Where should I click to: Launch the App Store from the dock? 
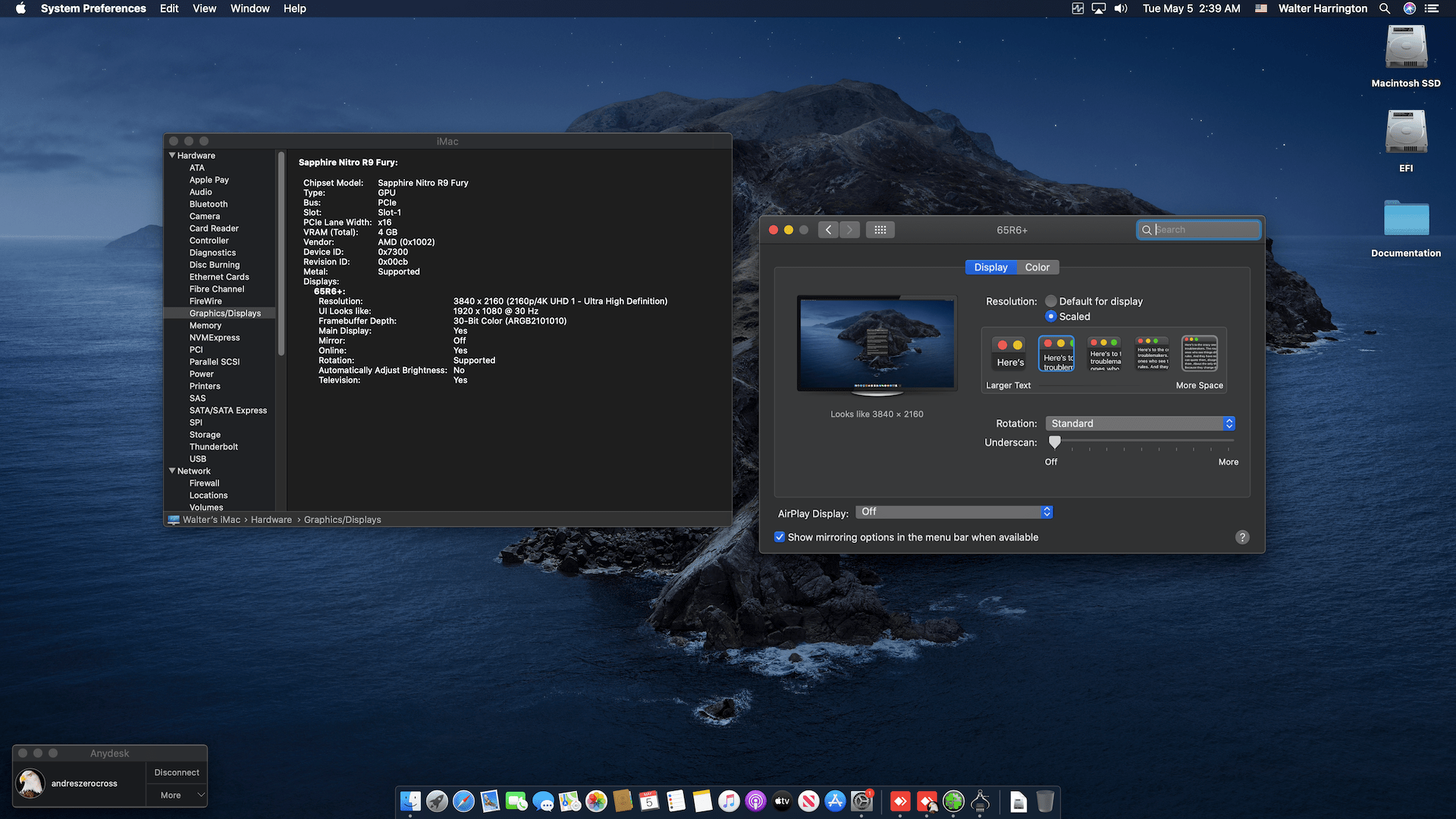(x=835, y=801)
